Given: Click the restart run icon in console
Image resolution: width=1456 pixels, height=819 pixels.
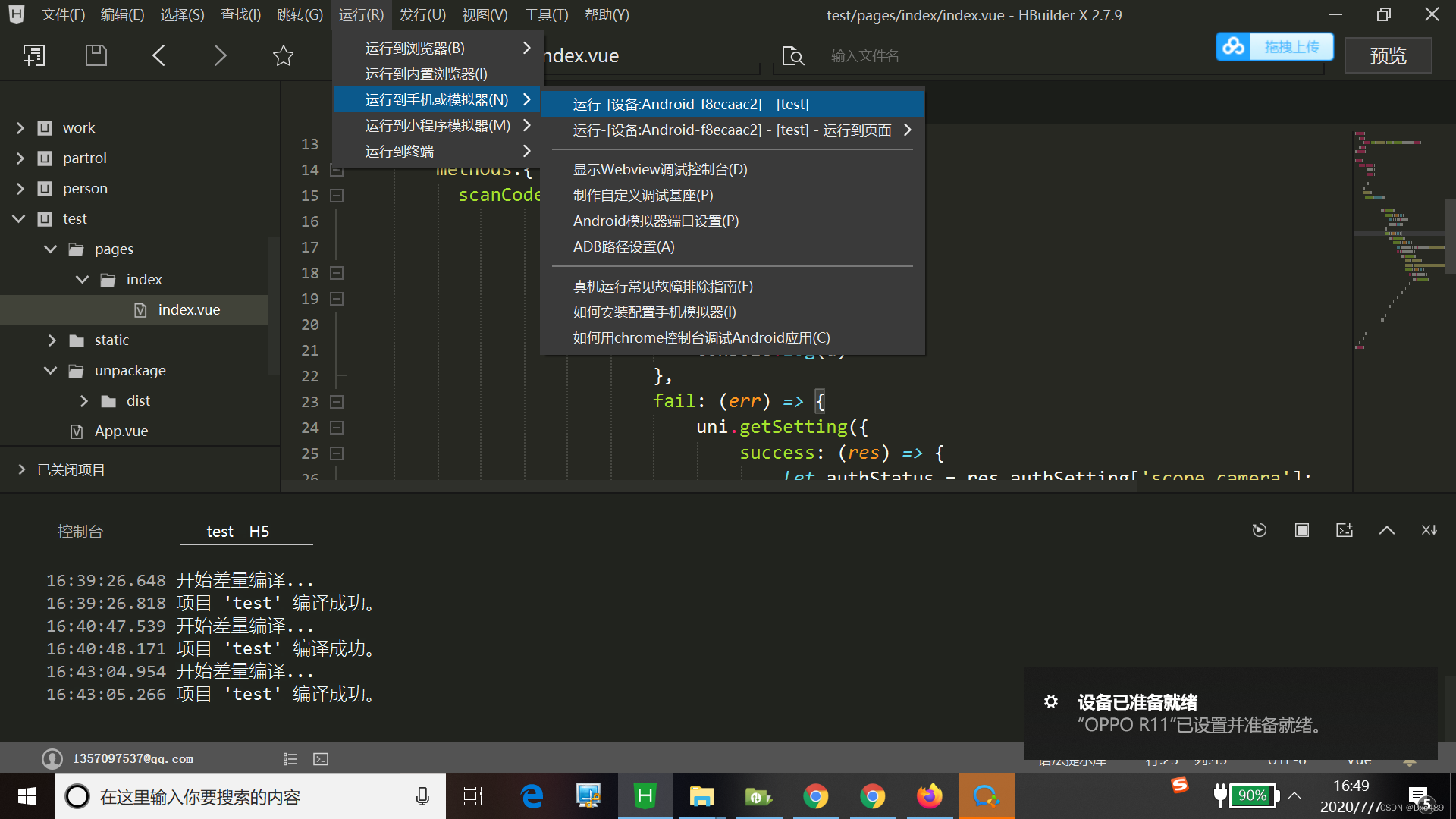Looking at the screenshot, I should tap(1259, 530).
